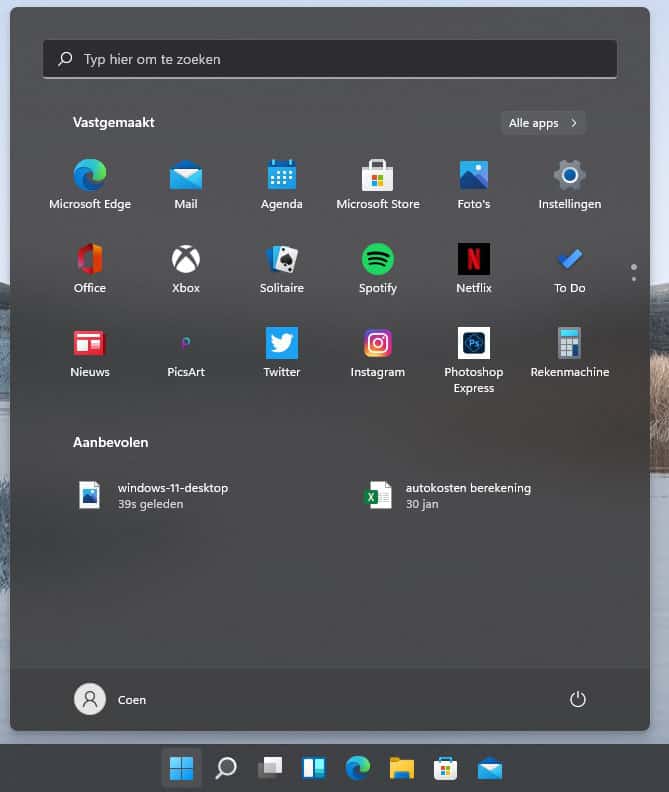669x792 pixels.
Task: Open Microsoft Store in pinned apps
Action: point(377,184)
